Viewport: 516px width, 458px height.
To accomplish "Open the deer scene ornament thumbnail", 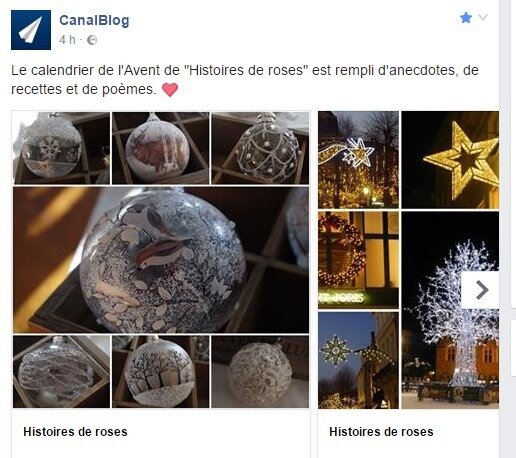I will point(161,148).
